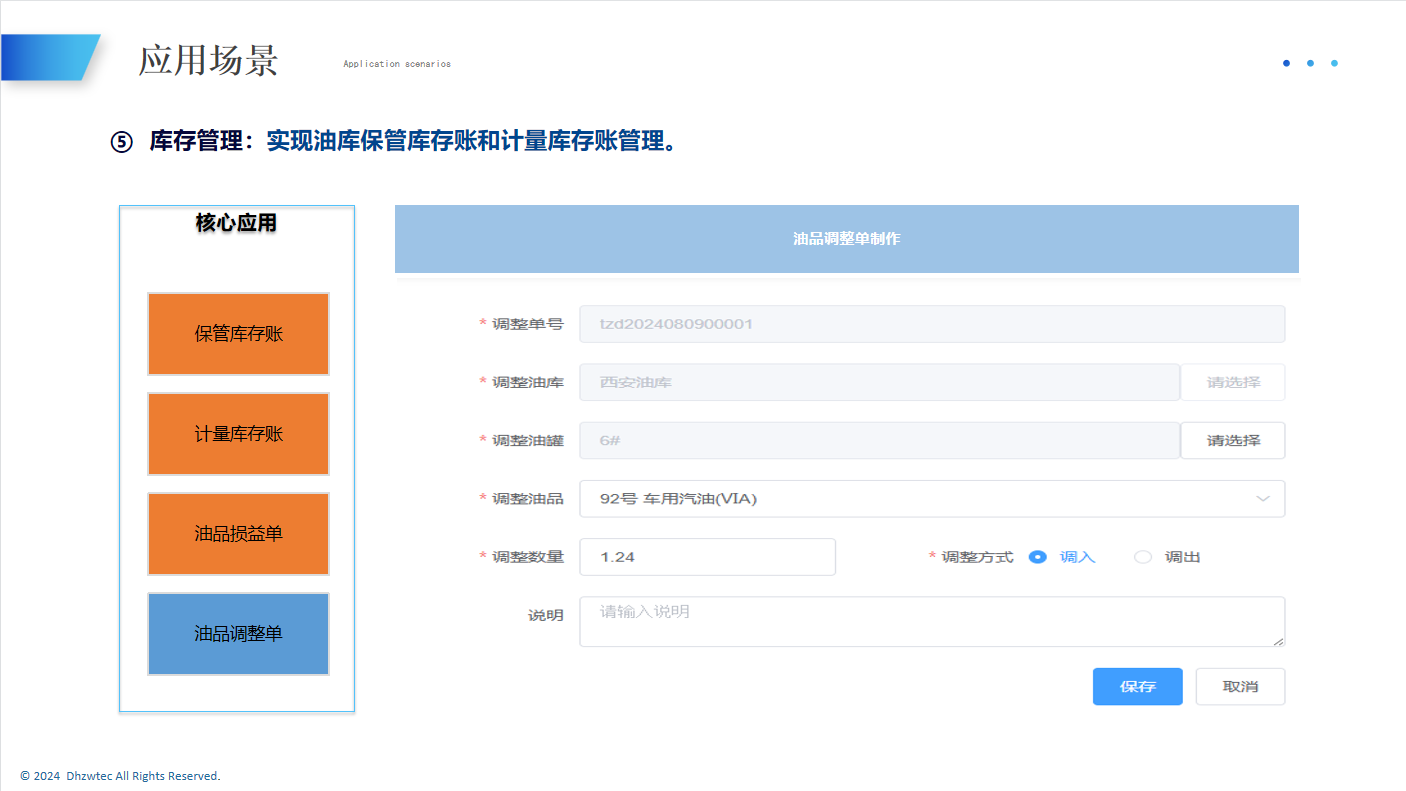Click the textarea resize grip in 说明 box
The image size is (1406, 791).
tap(1278, 640)
